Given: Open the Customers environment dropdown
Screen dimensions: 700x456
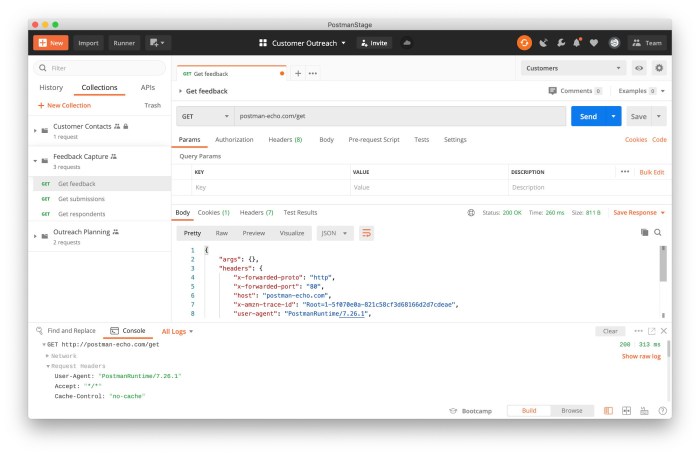Looking at the screenshot, I should pyautogui.click(x=573, y=68).
